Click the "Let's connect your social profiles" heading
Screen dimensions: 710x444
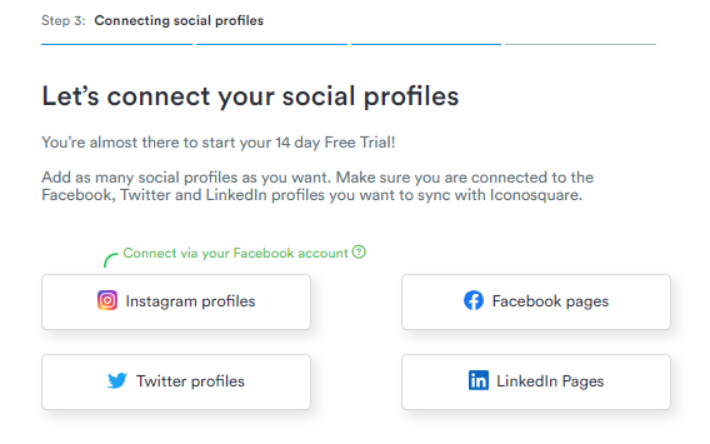(x=250, y=96)
